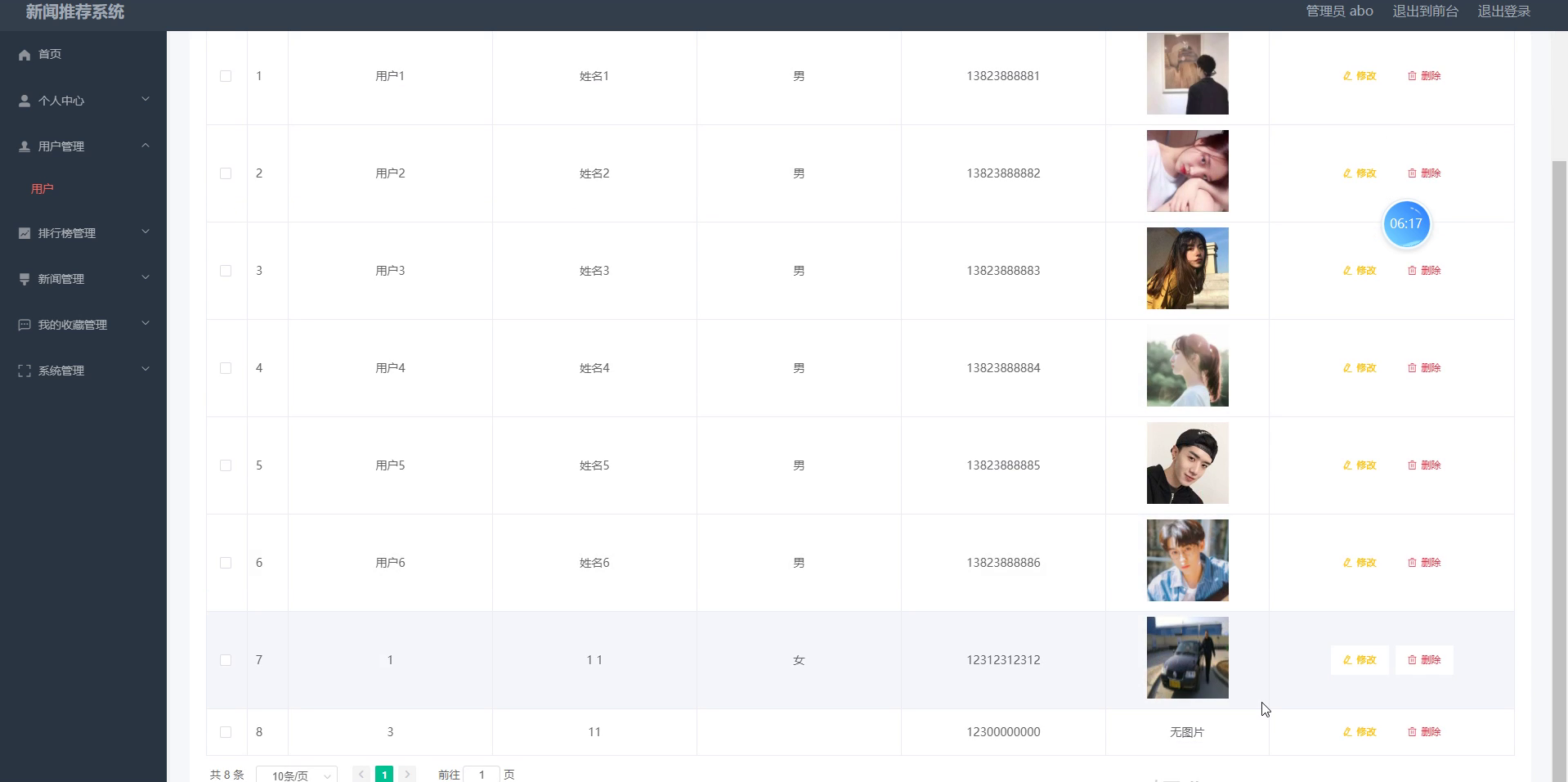Select the checkbox for row 用户2
1568x782 pixels.
(x=226, y=173)
